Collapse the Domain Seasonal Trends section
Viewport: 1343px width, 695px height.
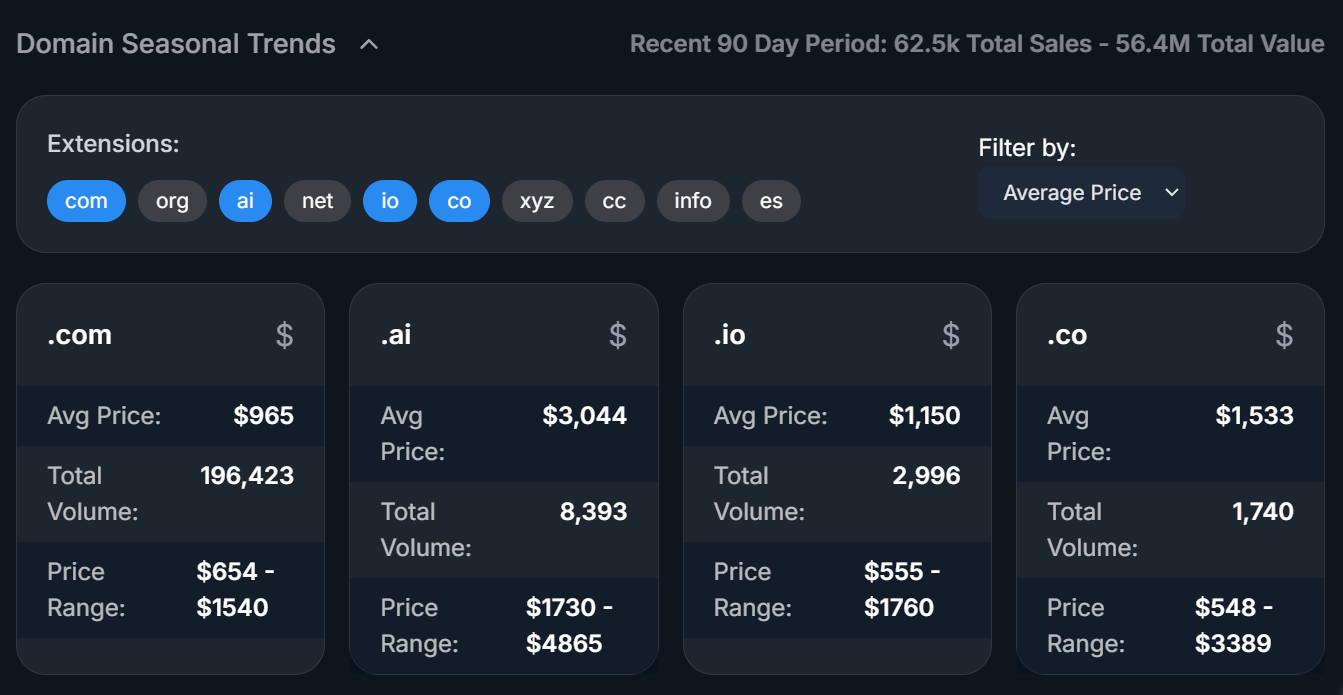[x=369, y=45]
